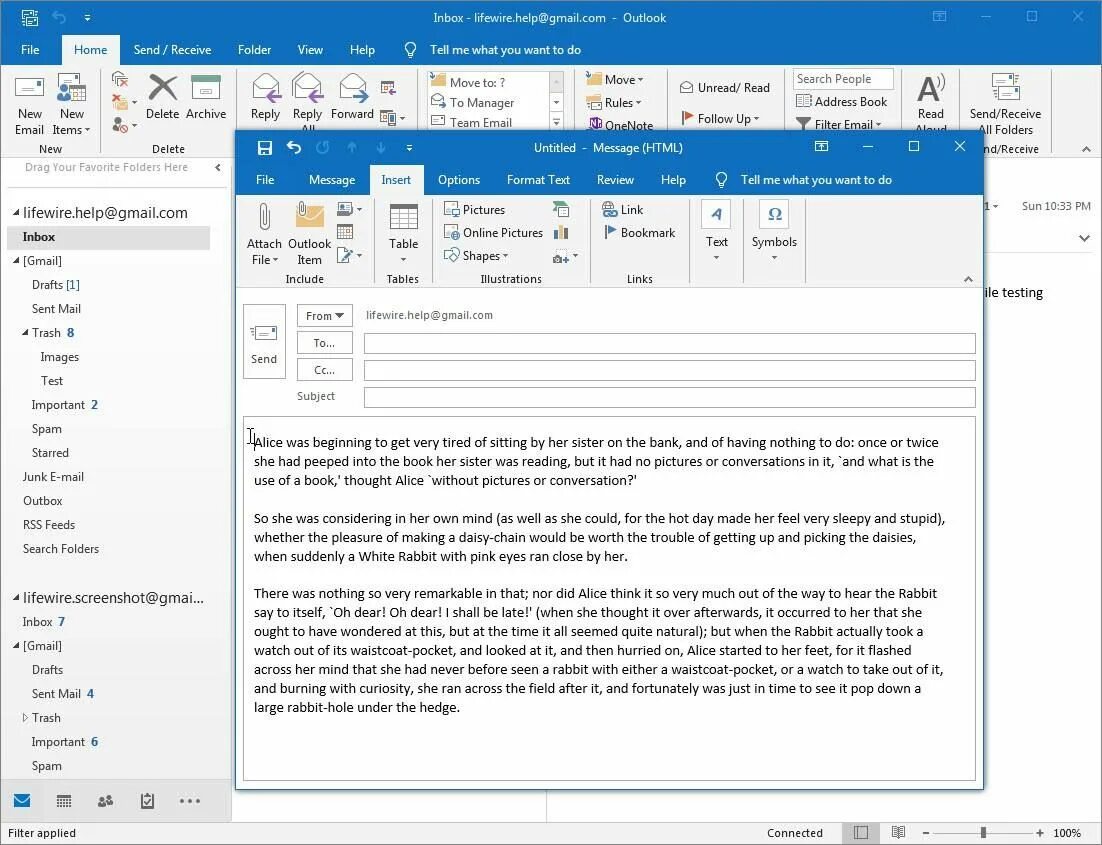The image size is (1102, 845).
Task: Toggle Unread/Read status
Action: [x=725, y=88]
